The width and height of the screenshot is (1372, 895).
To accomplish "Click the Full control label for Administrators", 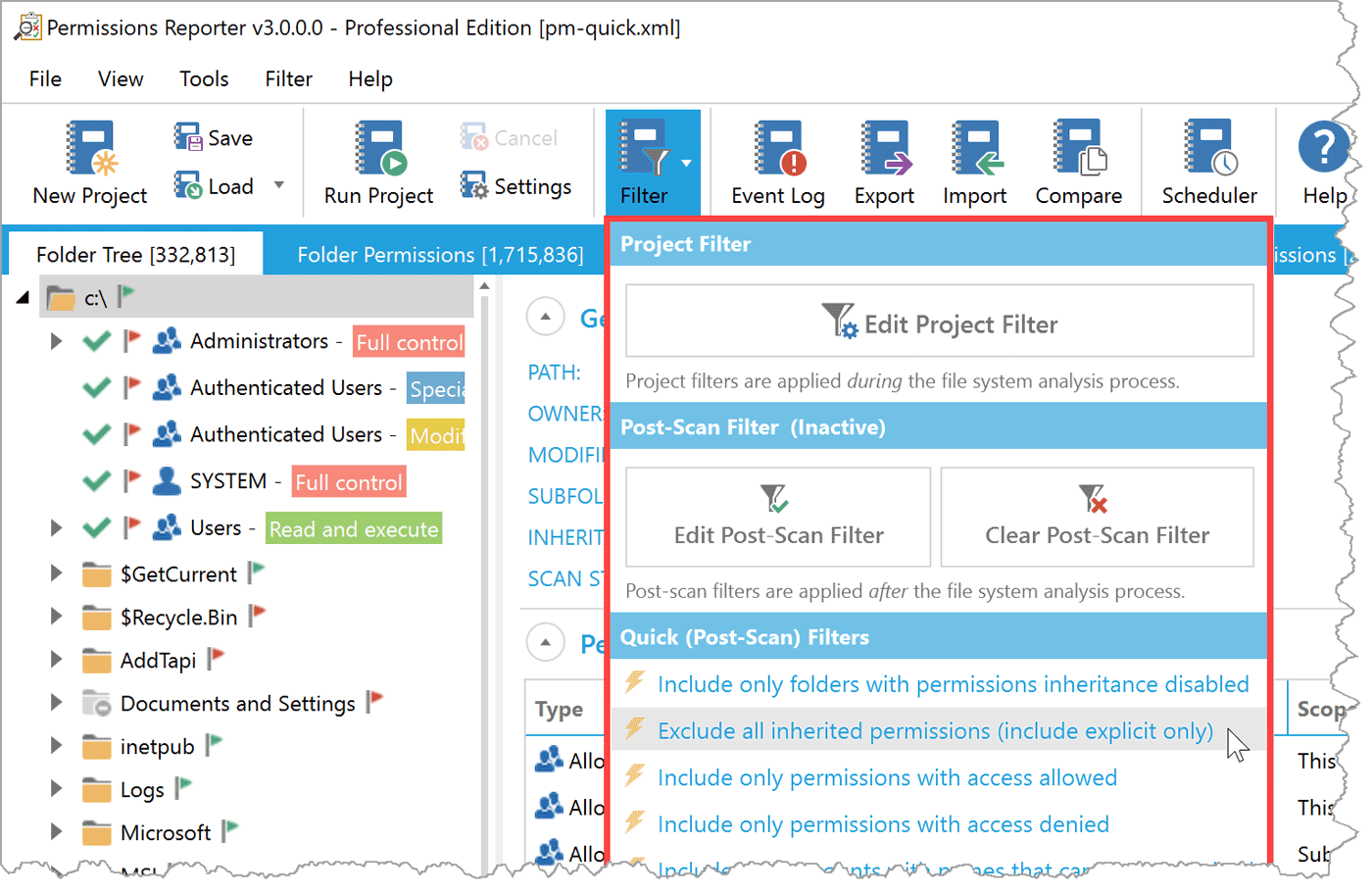I will [409, 342].
